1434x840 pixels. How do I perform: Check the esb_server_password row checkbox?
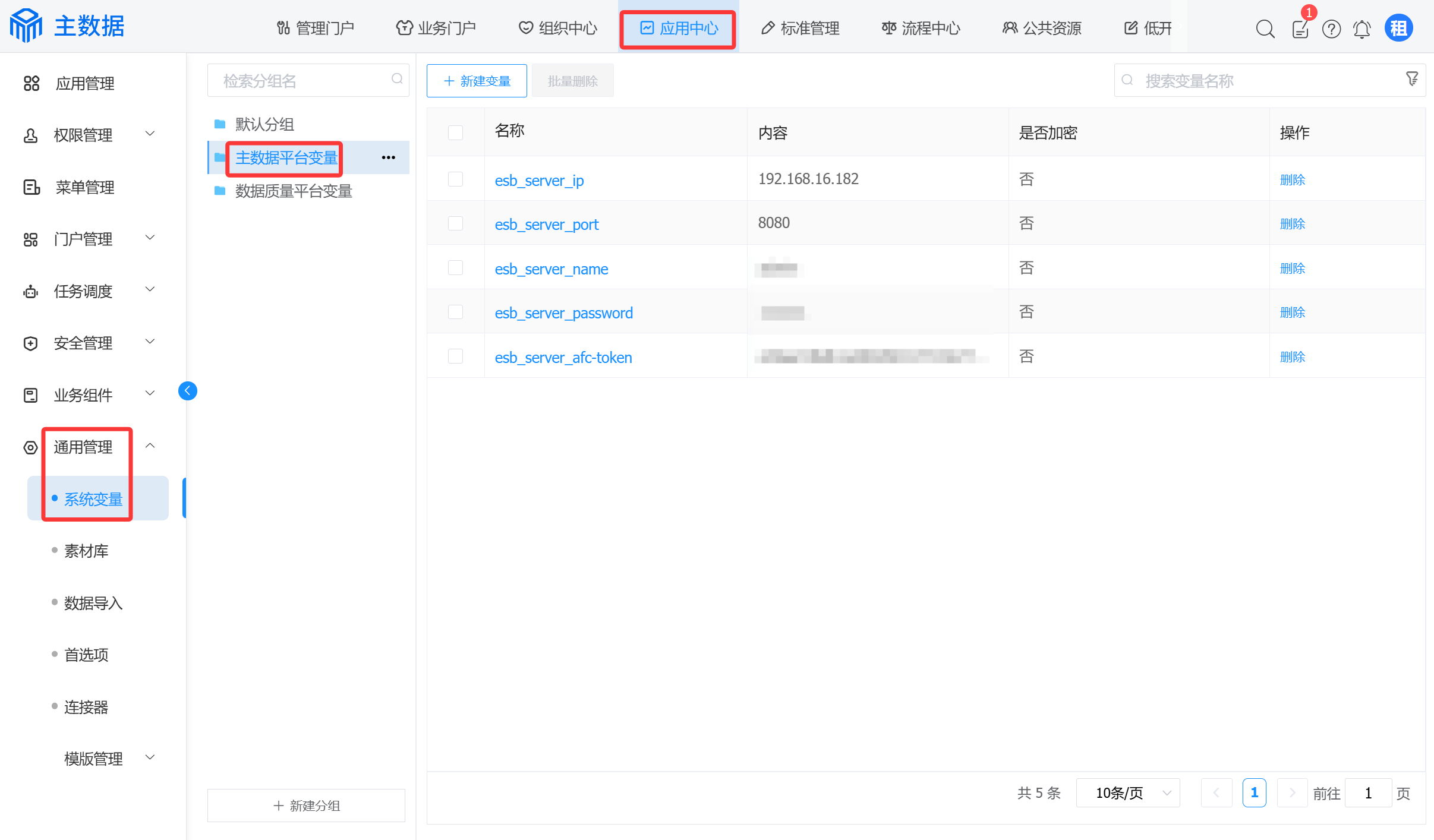[455, 312]
